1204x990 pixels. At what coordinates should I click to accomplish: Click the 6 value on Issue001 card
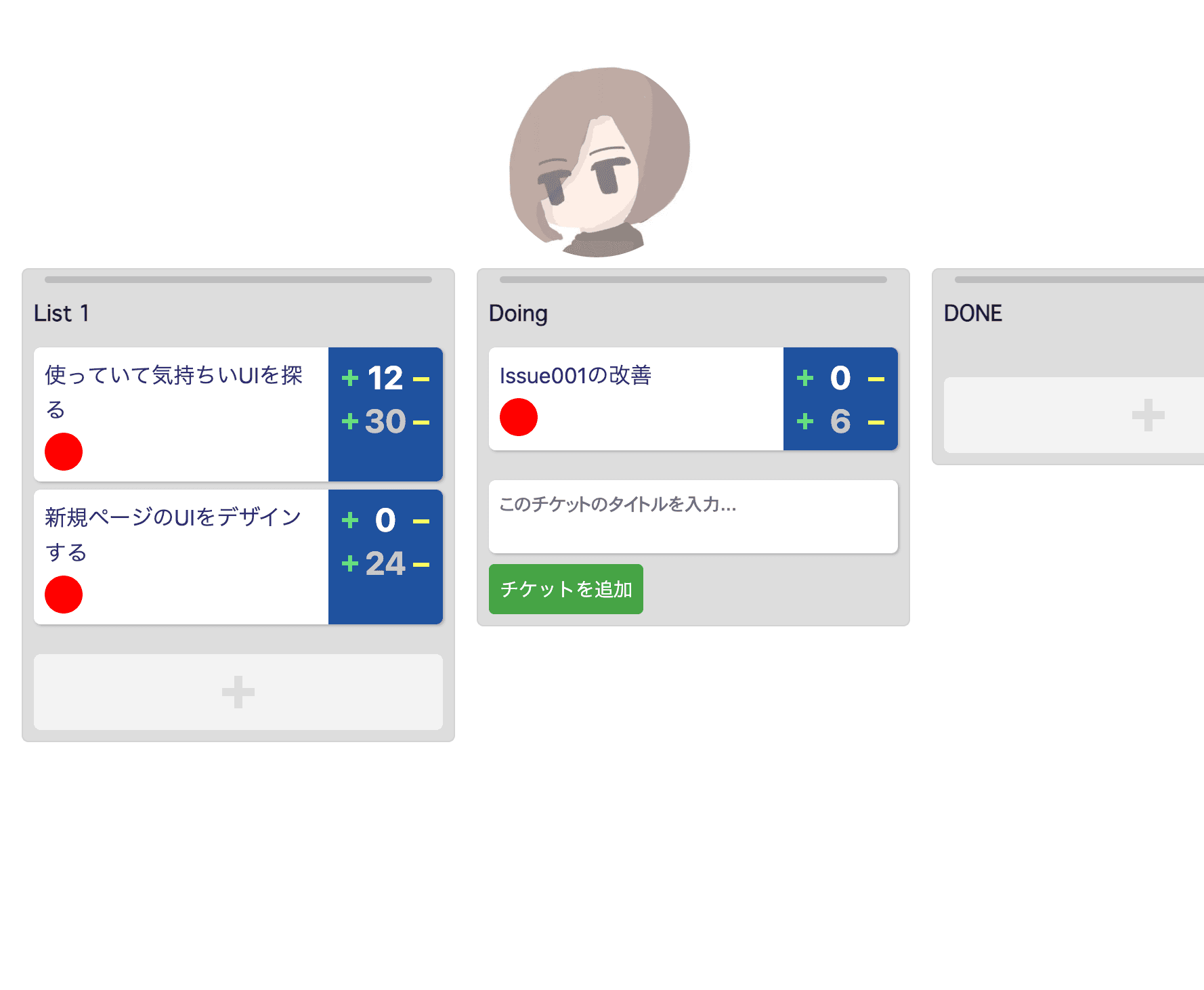coord(840,421)
